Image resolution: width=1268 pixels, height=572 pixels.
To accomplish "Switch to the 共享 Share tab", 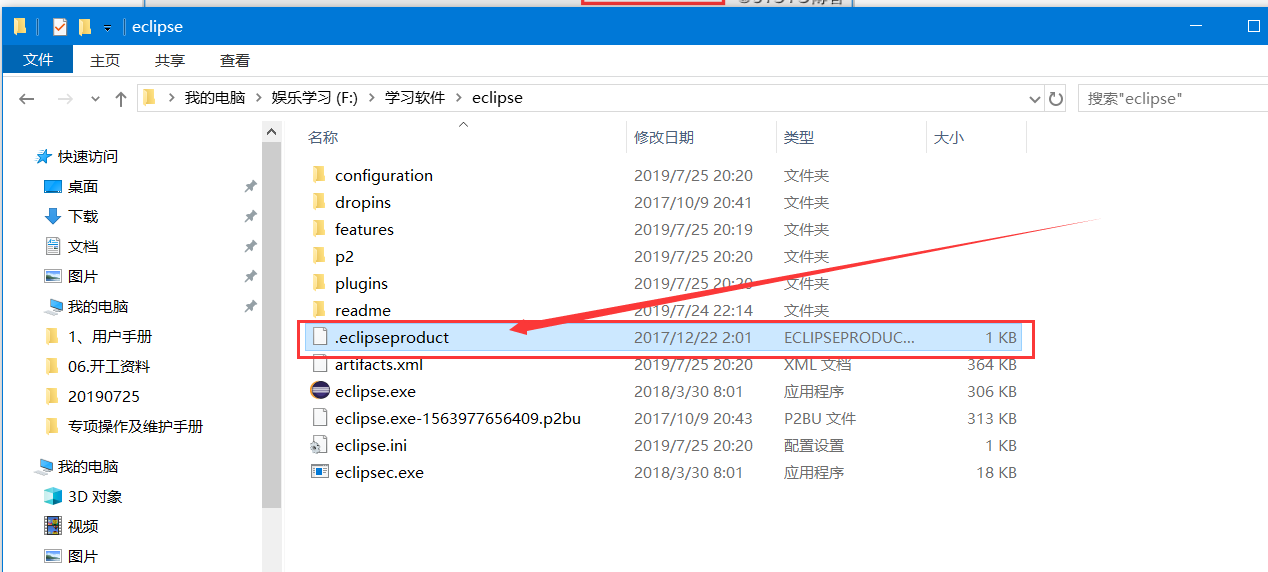I will pyautogui.click(x=170, y=60).
